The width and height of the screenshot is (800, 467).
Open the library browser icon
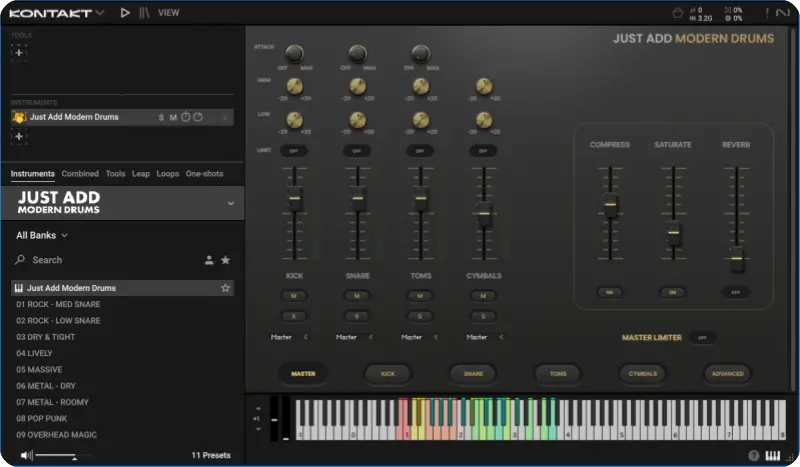click(x=146, y=13)
